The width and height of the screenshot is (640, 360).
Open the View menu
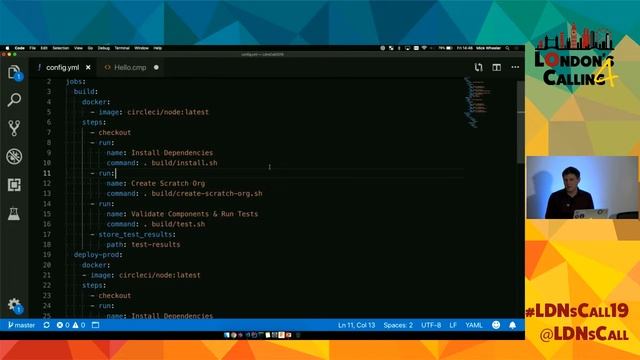coord(78,48)
